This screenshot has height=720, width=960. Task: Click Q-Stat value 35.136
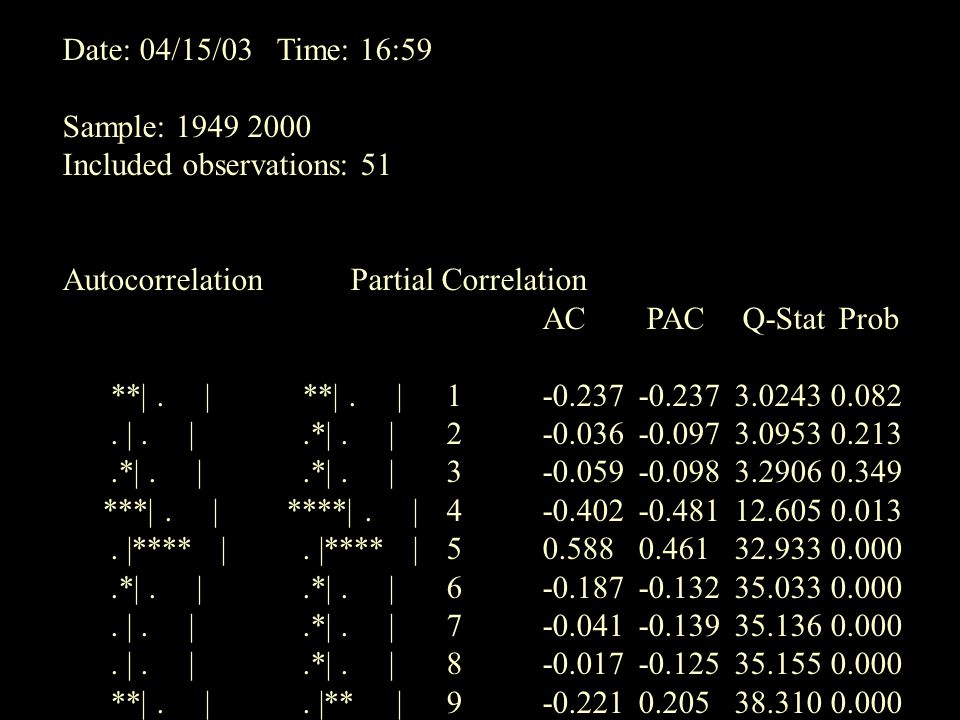point(778,626)
